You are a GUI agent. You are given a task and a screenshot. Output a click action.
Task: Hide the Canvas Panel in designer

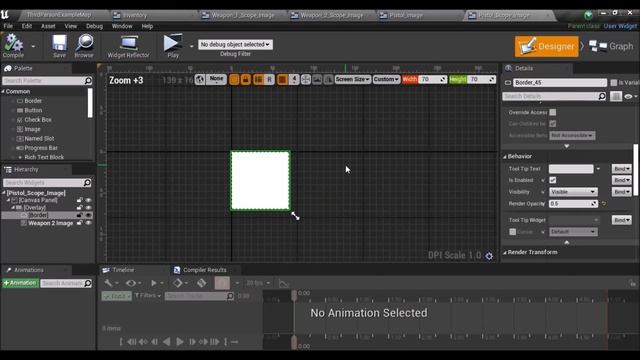click(x=88, y=200)
